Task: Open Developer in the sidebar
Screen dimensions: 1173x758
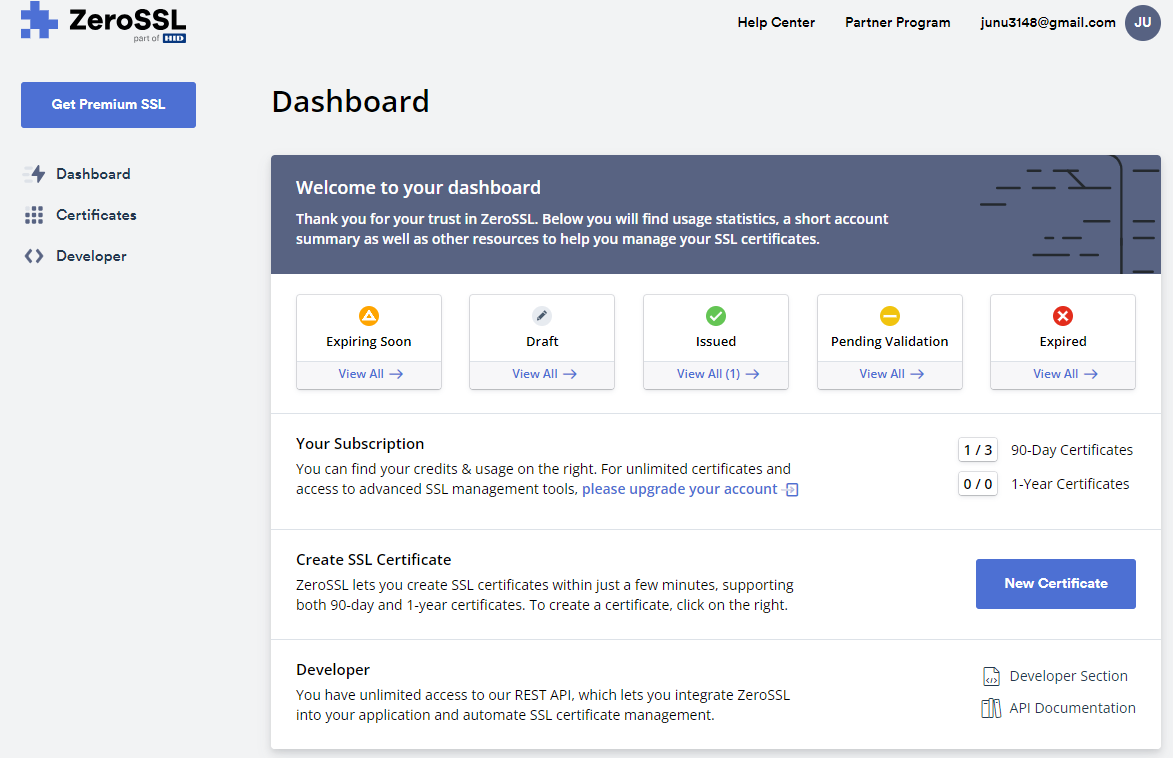Action: pos(91,256)
